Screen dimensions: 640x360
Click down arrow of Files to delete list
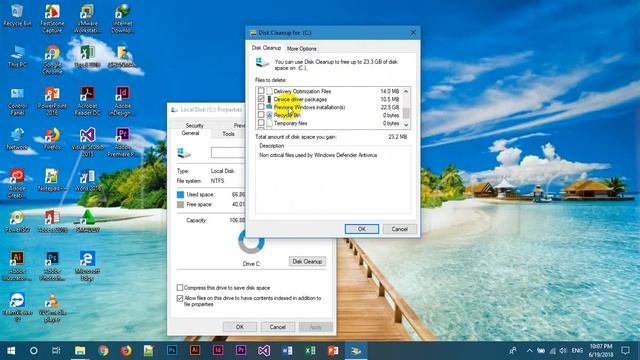406,124
